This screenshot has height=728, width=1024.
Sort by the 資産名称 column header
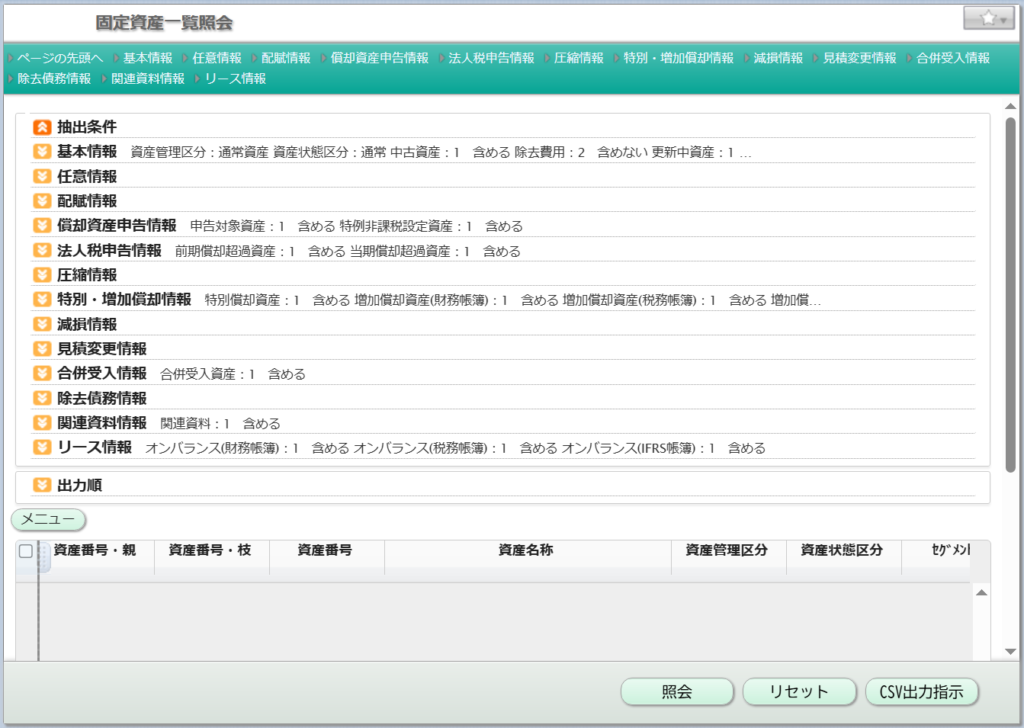(x=526, y=550)
